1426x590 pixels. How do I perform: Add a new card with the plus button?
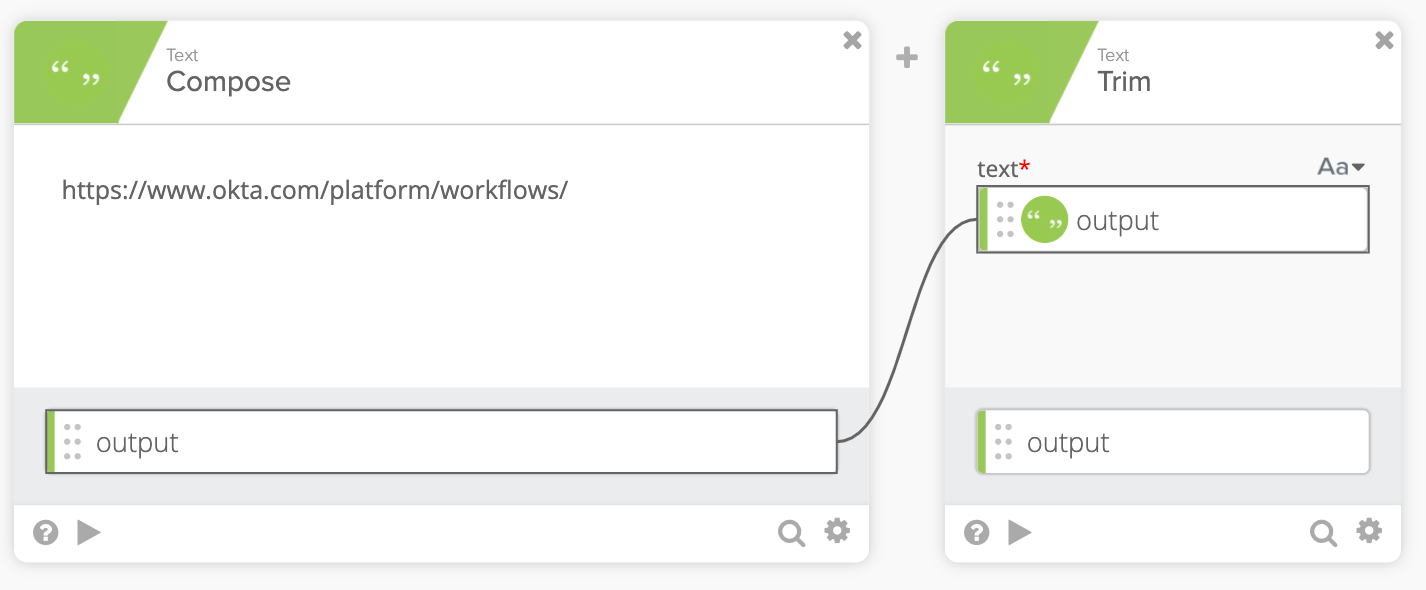(x=907, y=57)
